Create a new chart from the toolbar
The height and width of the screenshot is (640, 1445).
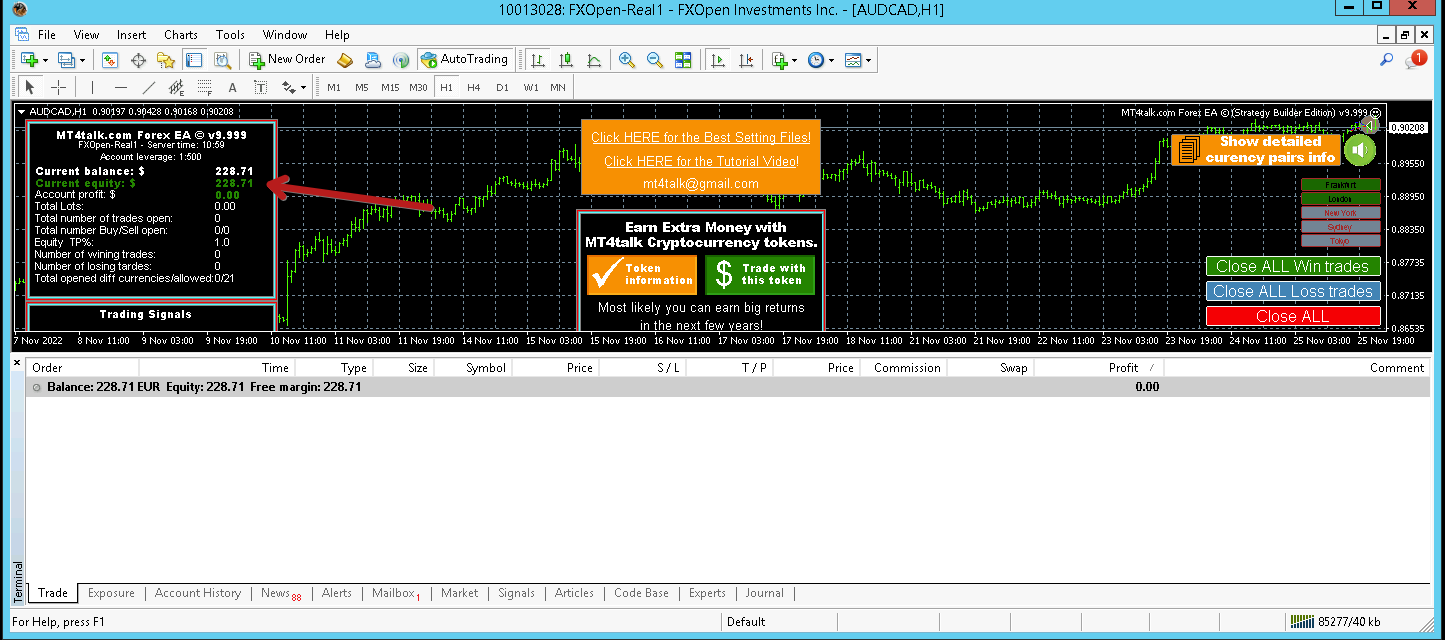(x=28, y=60)
